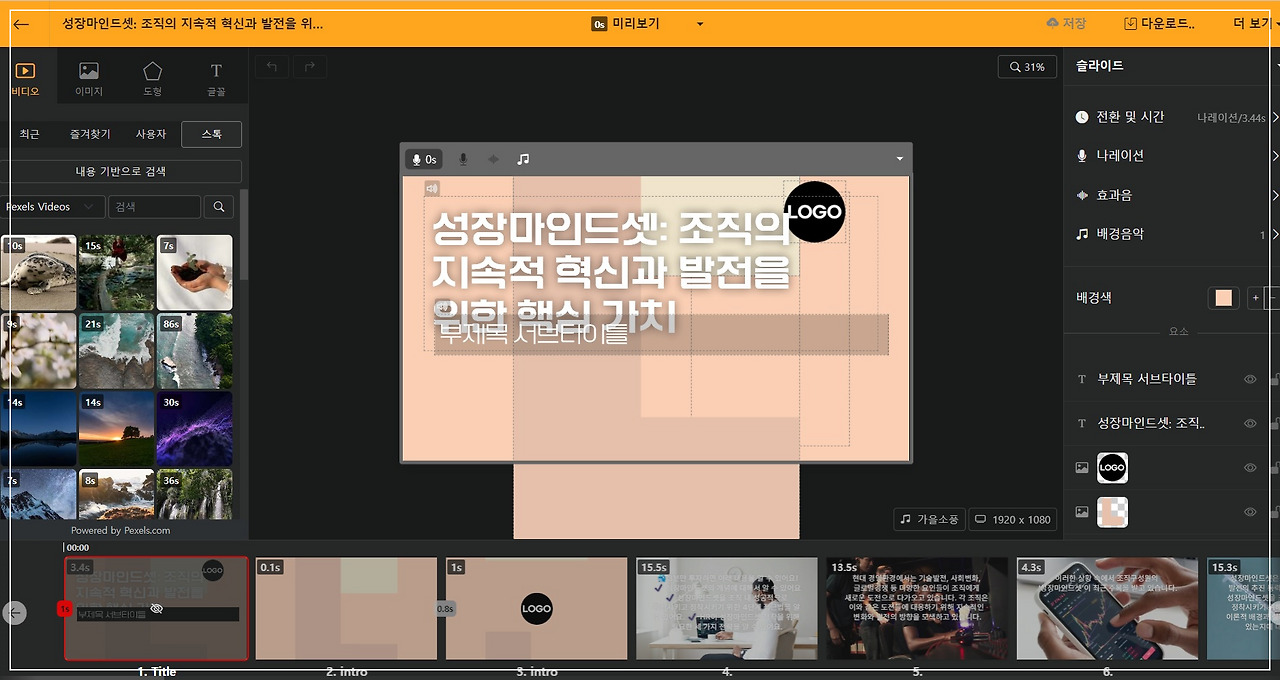Viewport: 1280px width, 680px height.
Task: Click the 0s narration microphone on canvas toolbar
Action: (423, 159)
